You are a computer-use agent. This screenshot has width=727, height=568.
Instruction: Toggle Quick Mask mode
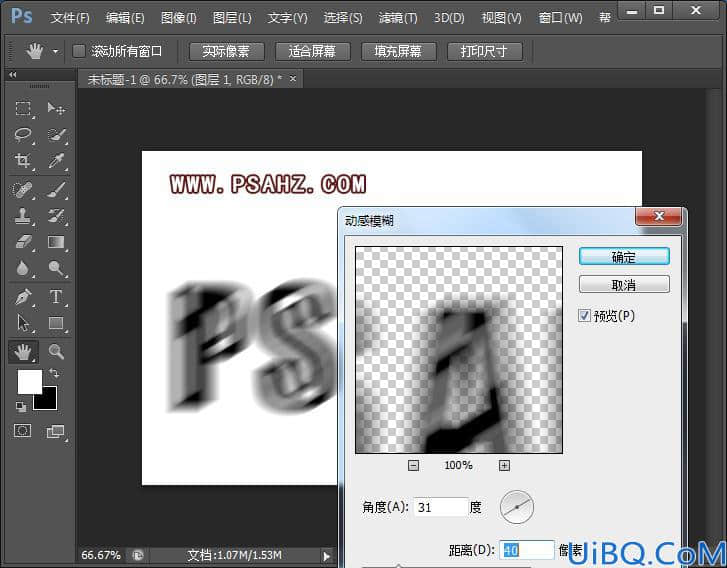click(22, 431)
